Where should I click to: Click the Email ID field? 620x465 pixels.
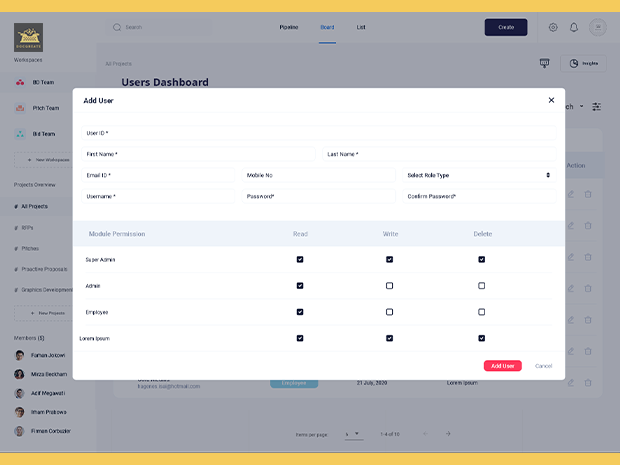pos(158,175)
